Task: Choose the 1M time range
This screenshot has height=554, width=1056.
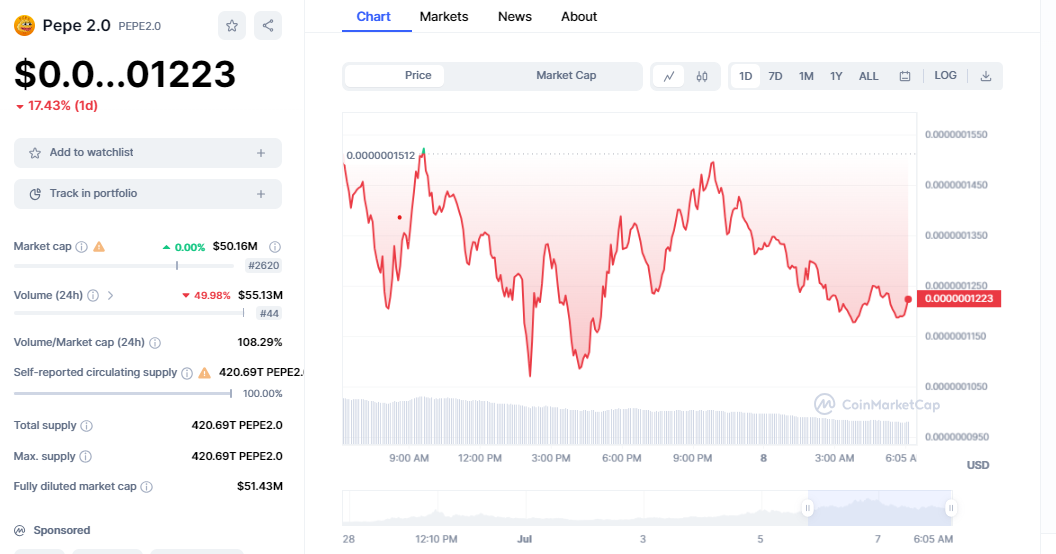Action: pyautogui.click(x=806, y=76)
